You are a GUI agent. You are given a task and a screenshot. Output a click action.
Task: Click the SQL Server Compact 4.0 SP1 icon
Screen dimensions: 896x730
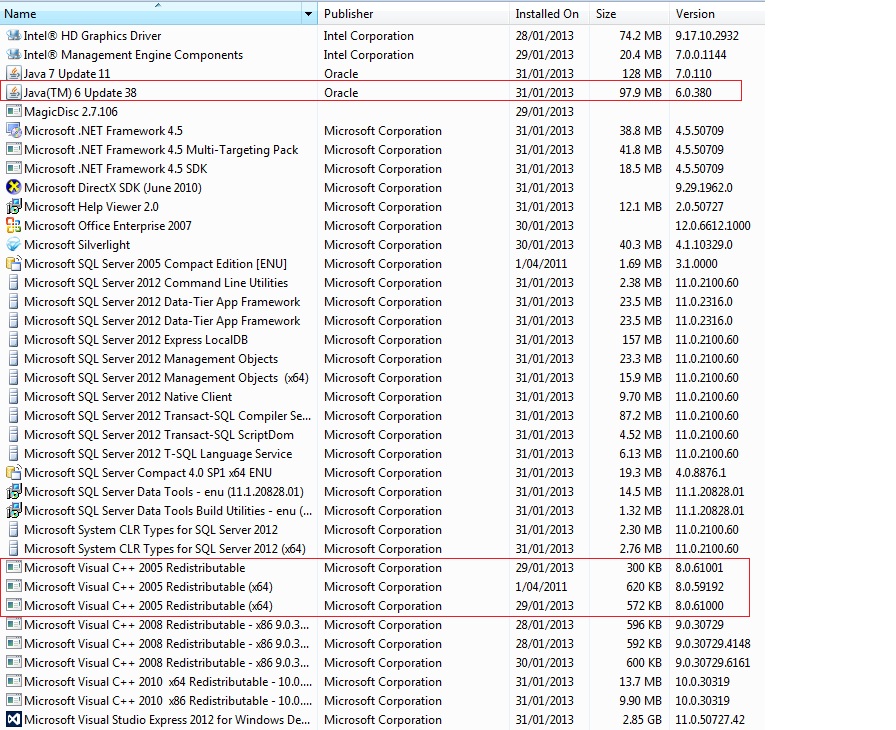pyautogui.click(x=14, y=473)
